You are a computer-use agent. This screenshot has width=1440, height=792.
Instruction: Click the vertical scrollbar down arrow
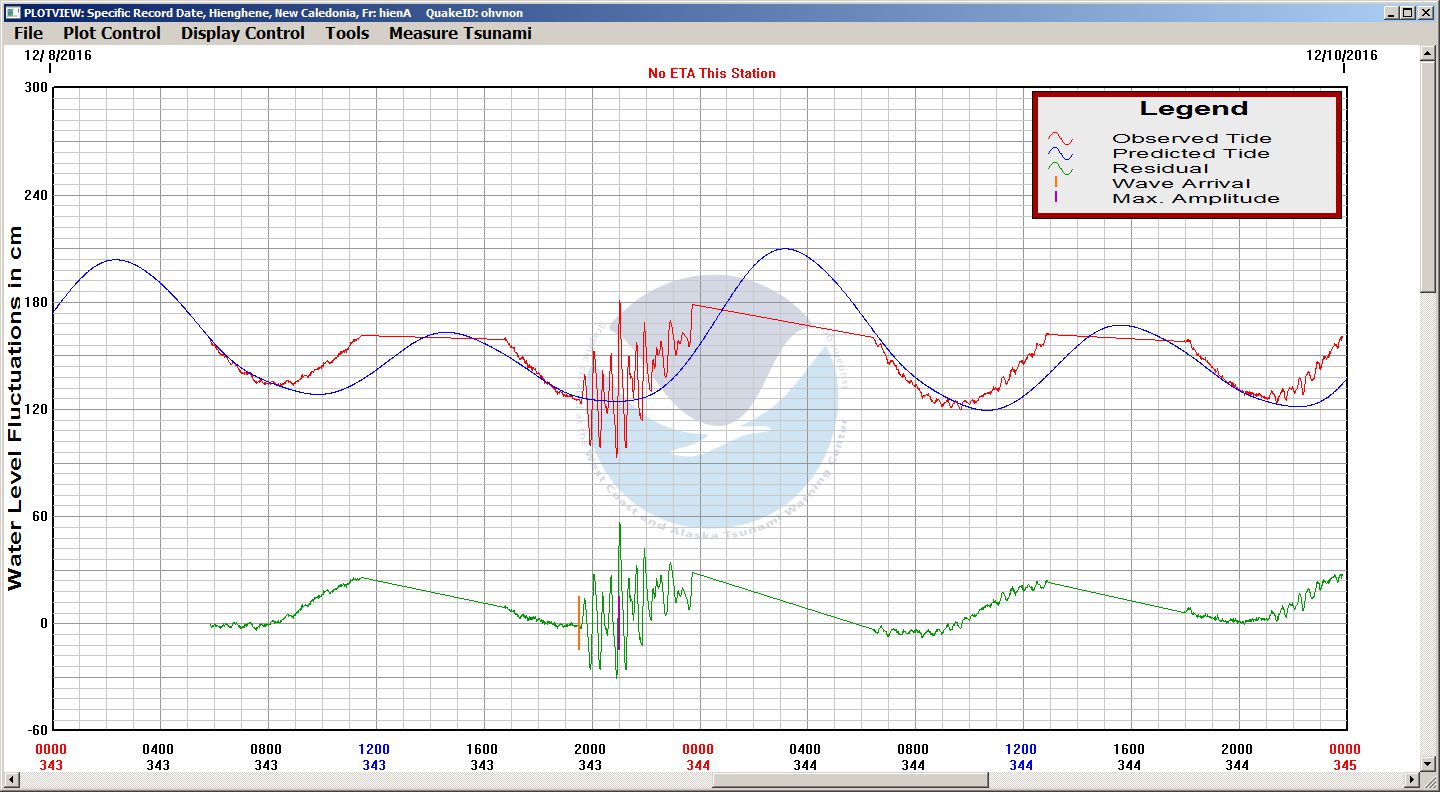(1428, 765)
